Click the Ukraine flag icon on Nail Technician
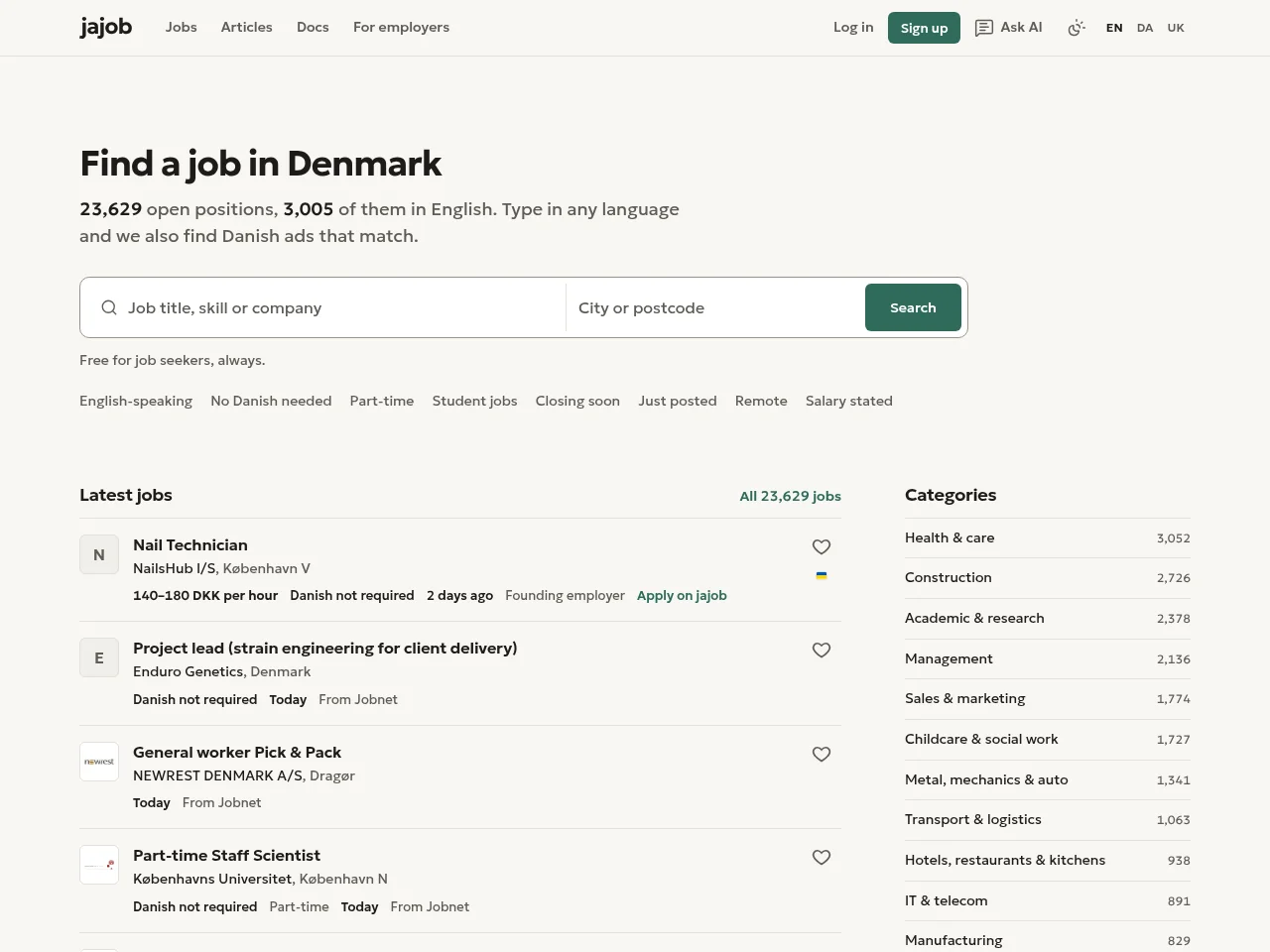 point(822,575)
